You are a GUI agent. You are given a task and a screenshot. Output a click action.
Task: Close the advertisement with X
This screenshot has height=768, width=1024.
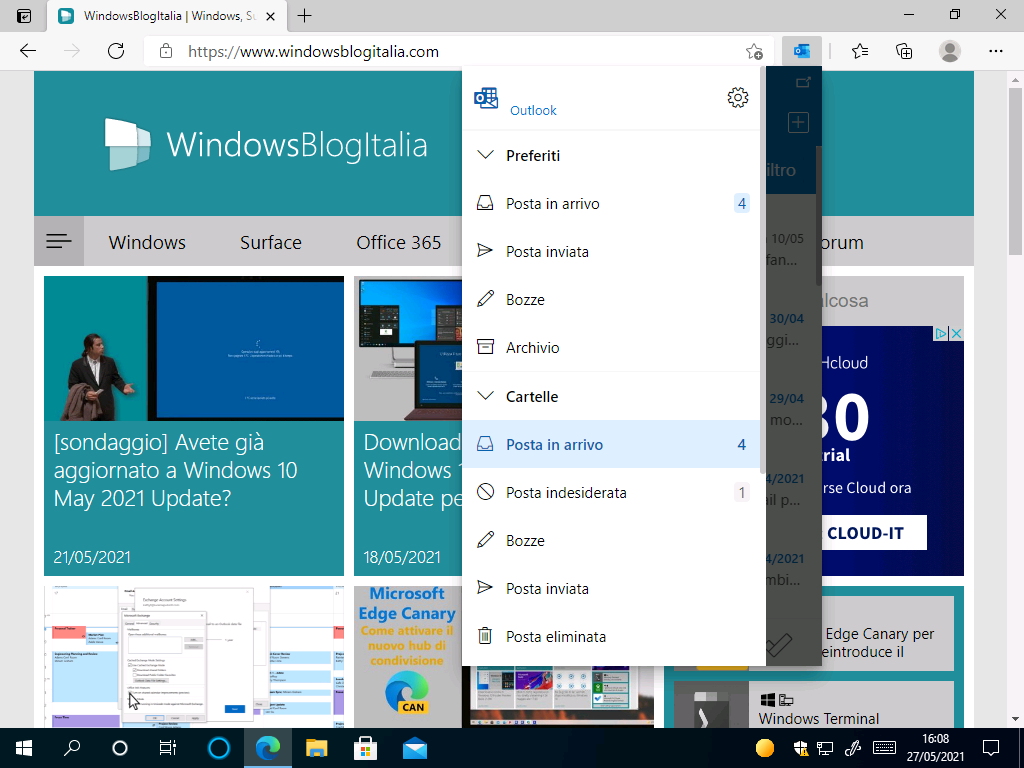[x=956, y=334]
